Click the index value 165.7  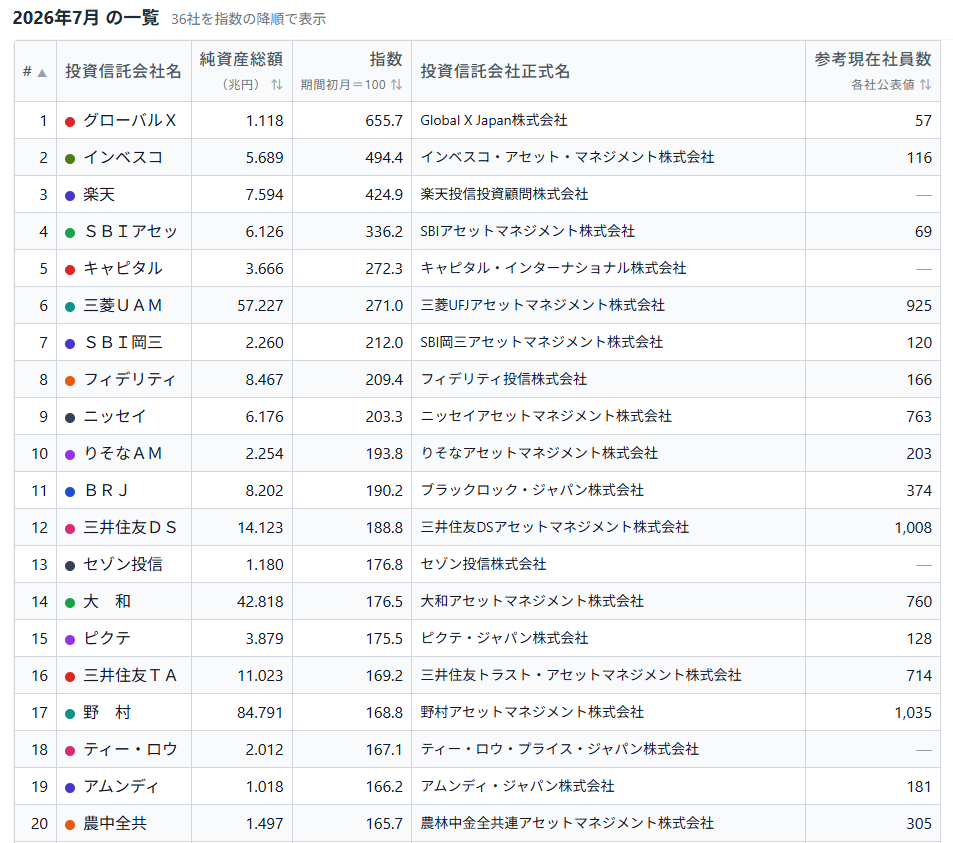click(x=384, y=824)
